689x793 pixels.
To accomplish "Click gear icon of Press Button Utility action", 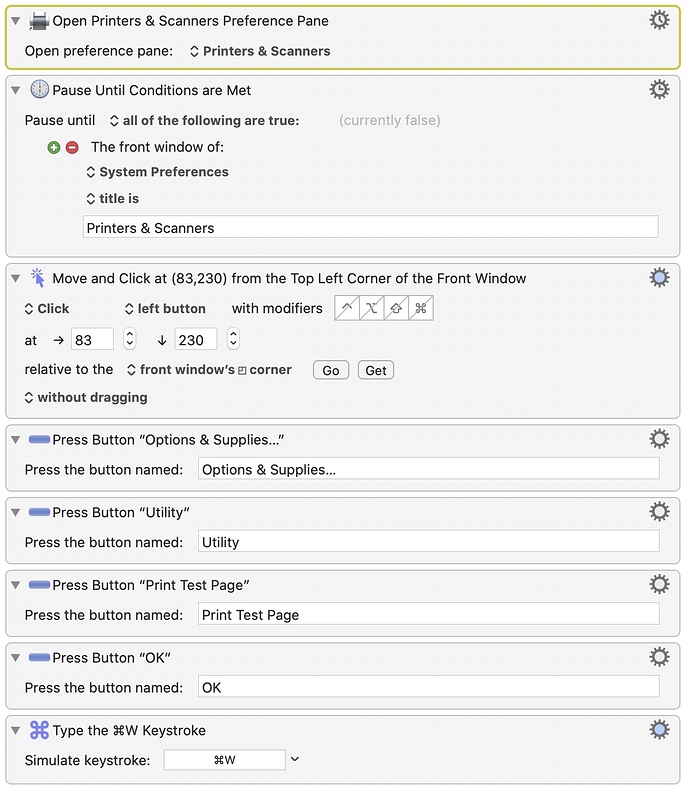I will 659,511.
